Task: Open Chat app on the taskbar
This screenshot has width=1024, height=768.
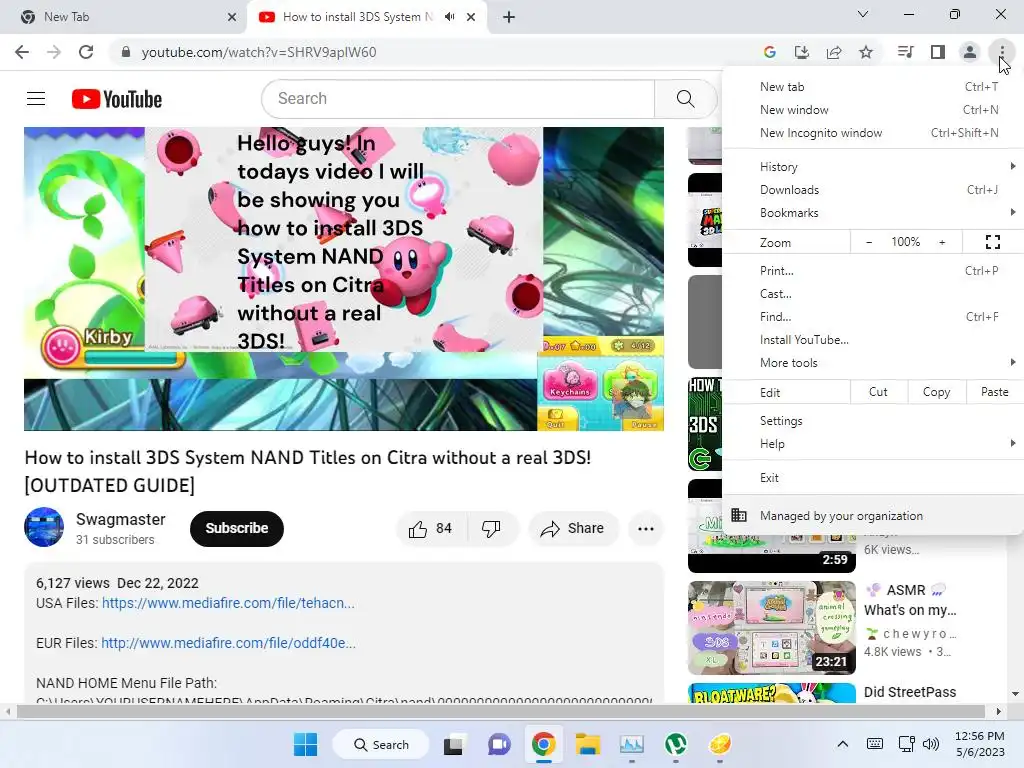Action: (499, 744)
